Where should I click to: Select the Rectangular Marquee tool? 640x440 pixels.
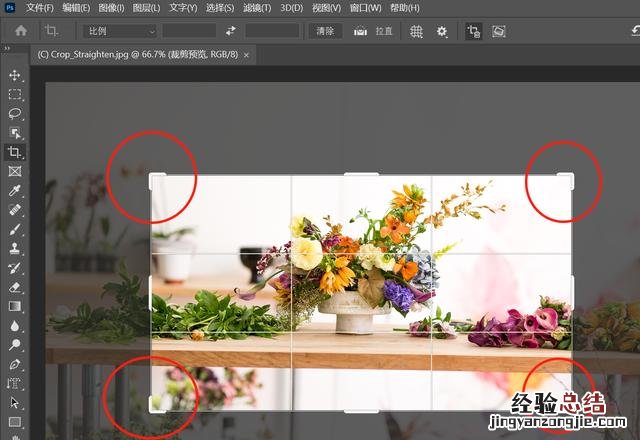pyautogui.click(x=14, y=94)
